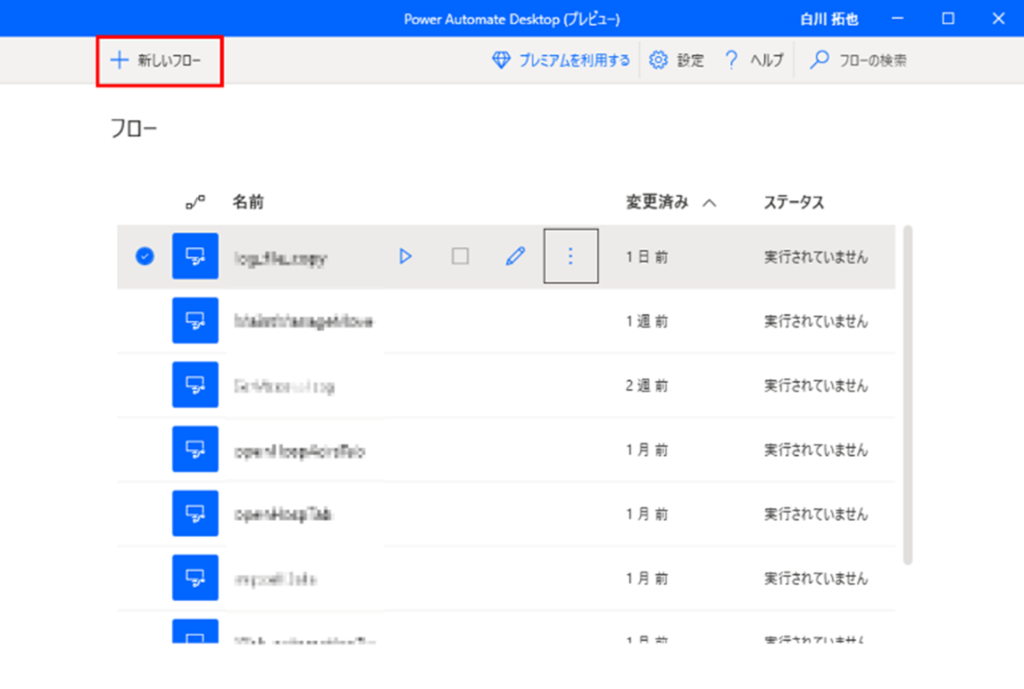Click flow type column header icon
This screenshot has width=1024, height=689.
(x=195, y=202)
